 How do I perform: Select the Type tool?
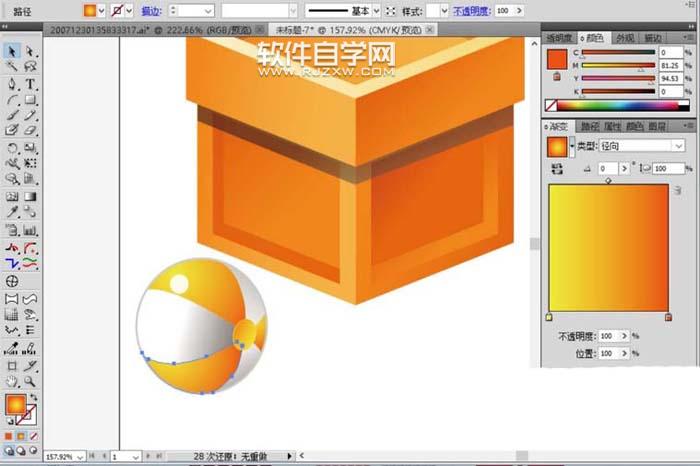pos(30,83)
